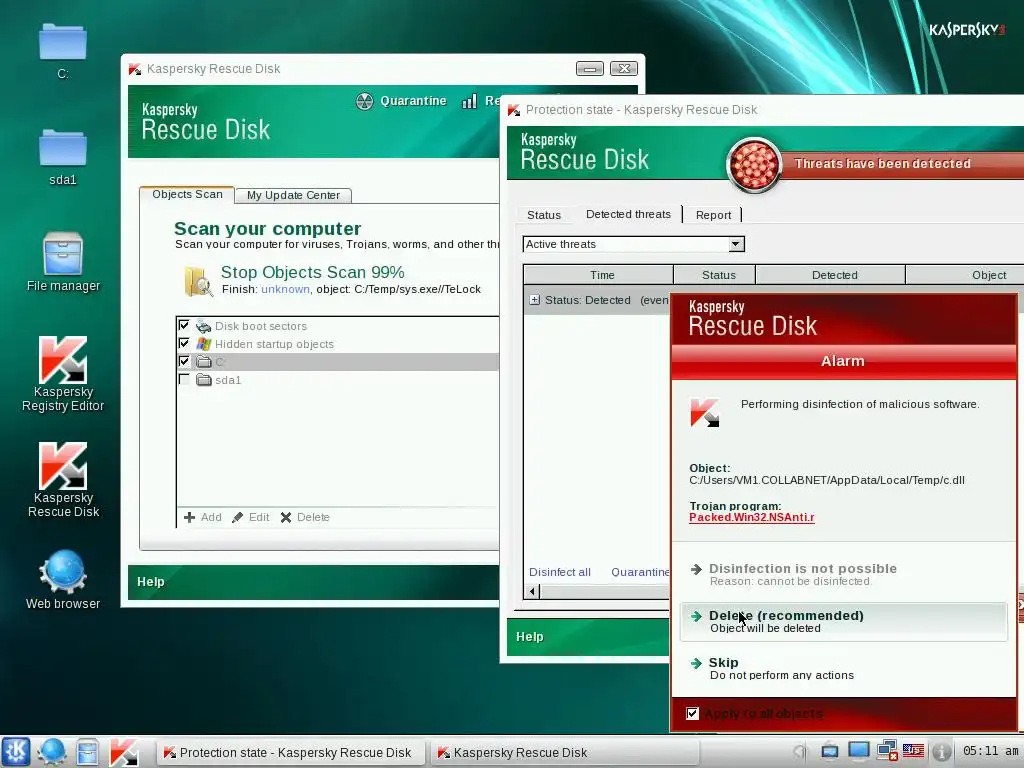The image size is (1024, 768).
Task: Click Stop Objects Scan 99% link
Action: coord(312,272)
